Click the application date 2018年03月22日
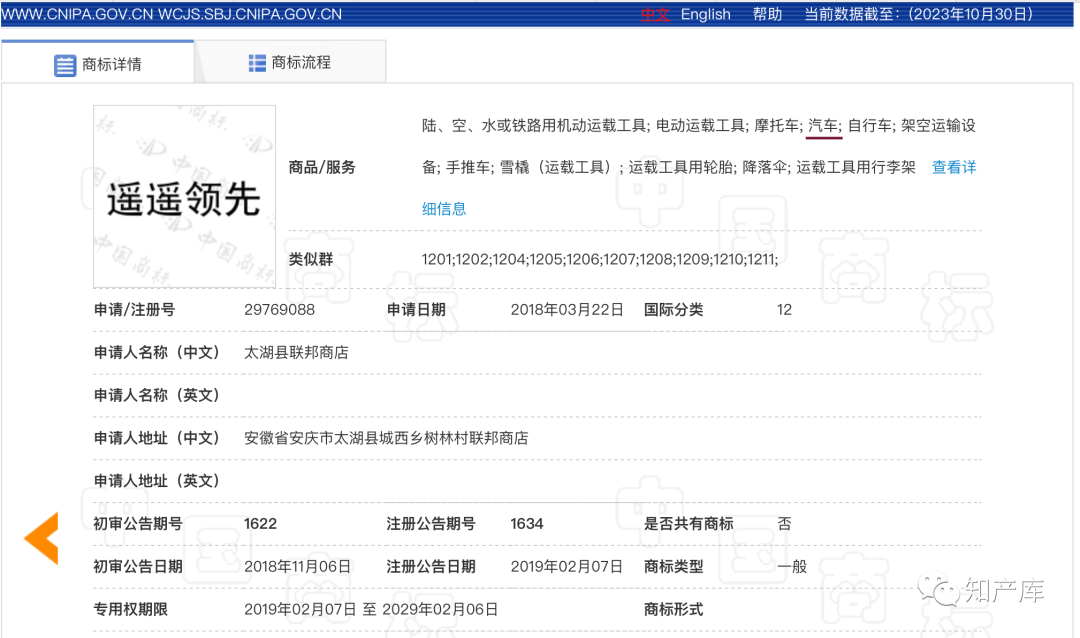 coord(566,310)
